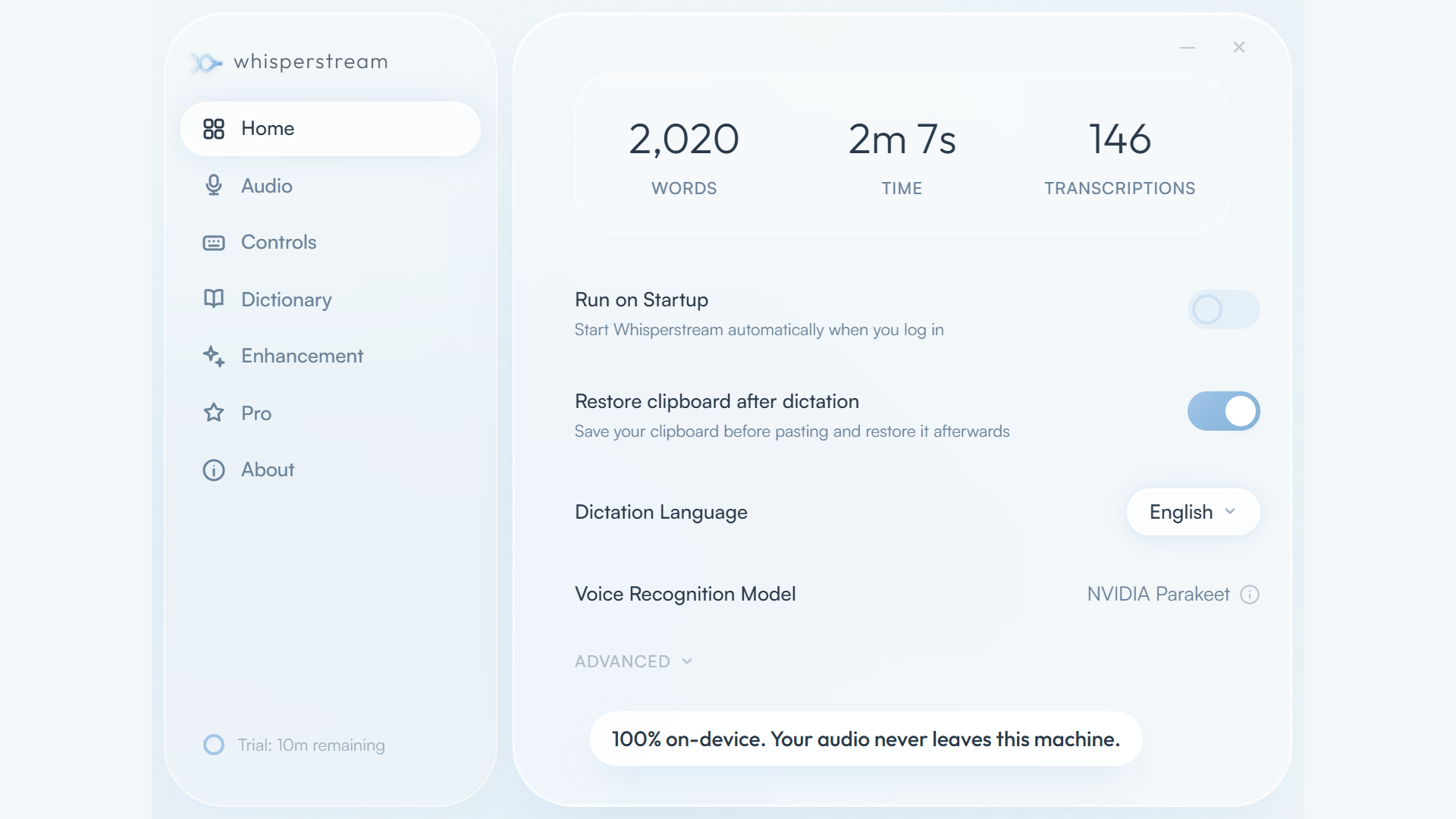Click 'Start Whisperstream automatically when you log in'
Image resolution: width=1456 pixels, height=819 pixels.
pyautogui.click(x=759, y=330)
